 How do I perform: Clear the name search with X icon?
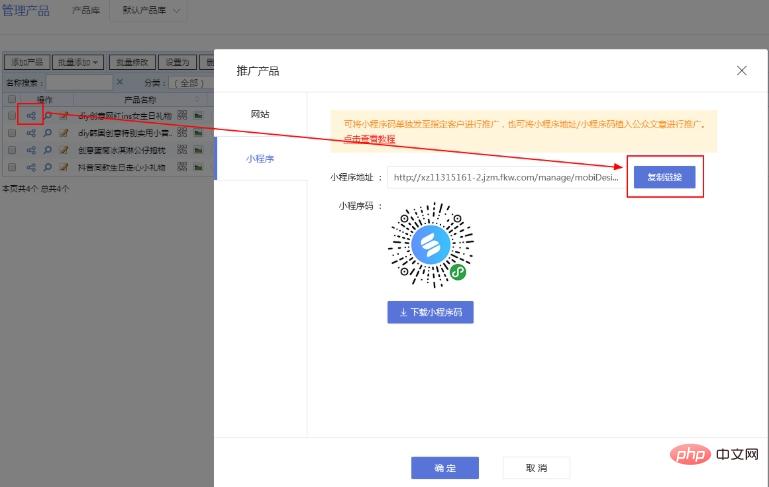pyautogui.click(x=120, y=82)
